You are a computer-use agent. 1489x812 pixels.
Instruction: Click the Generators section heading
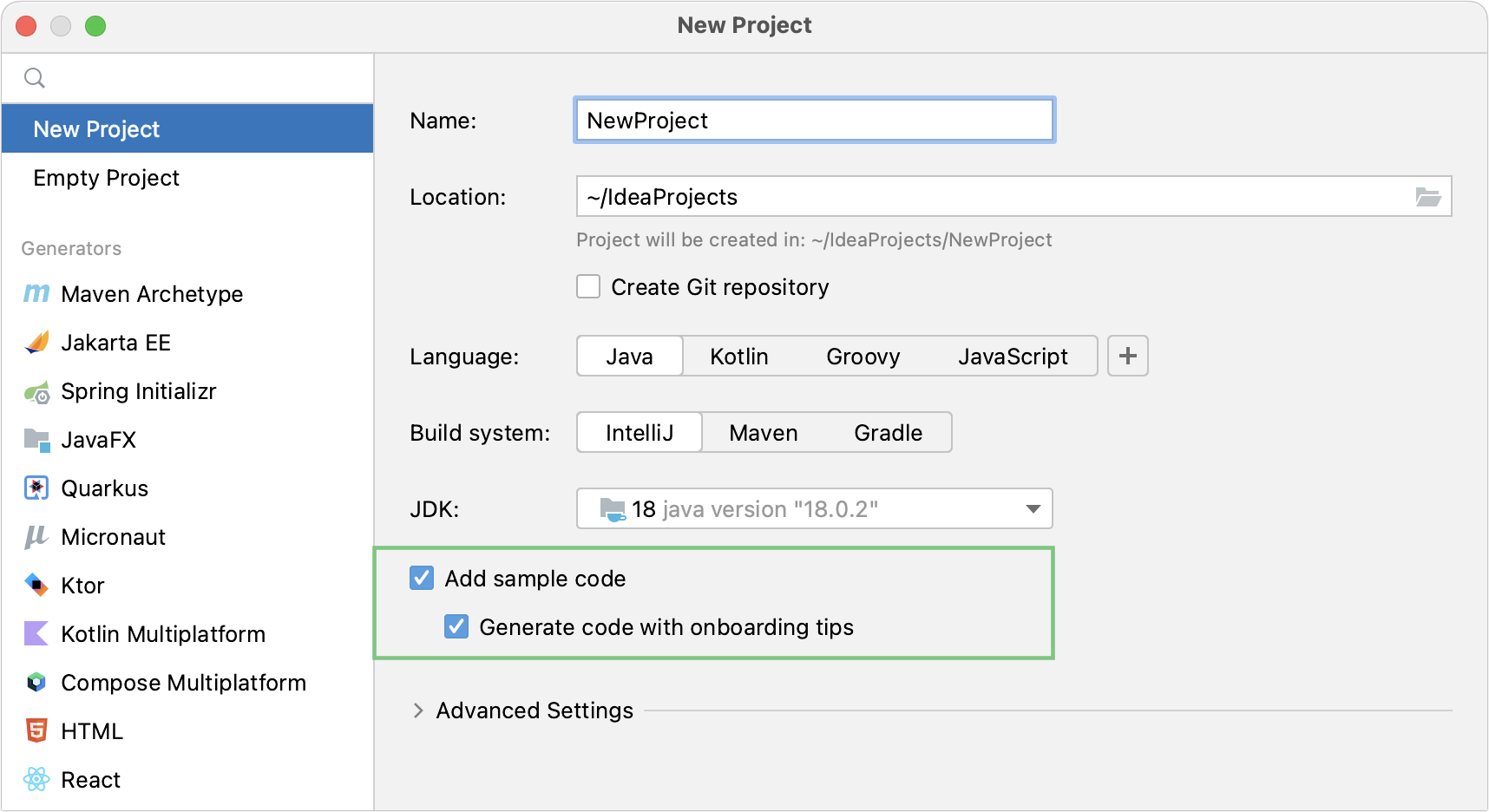click(71, 249)
